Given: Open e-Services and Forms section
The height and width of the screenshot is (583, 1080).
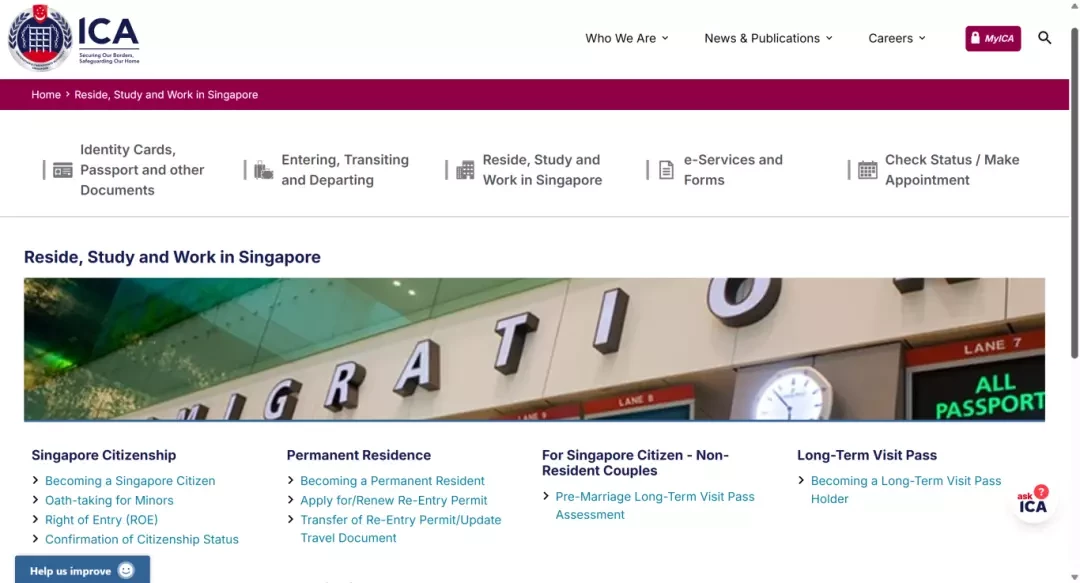Looking at the screenshot, I should click(733, 170).
